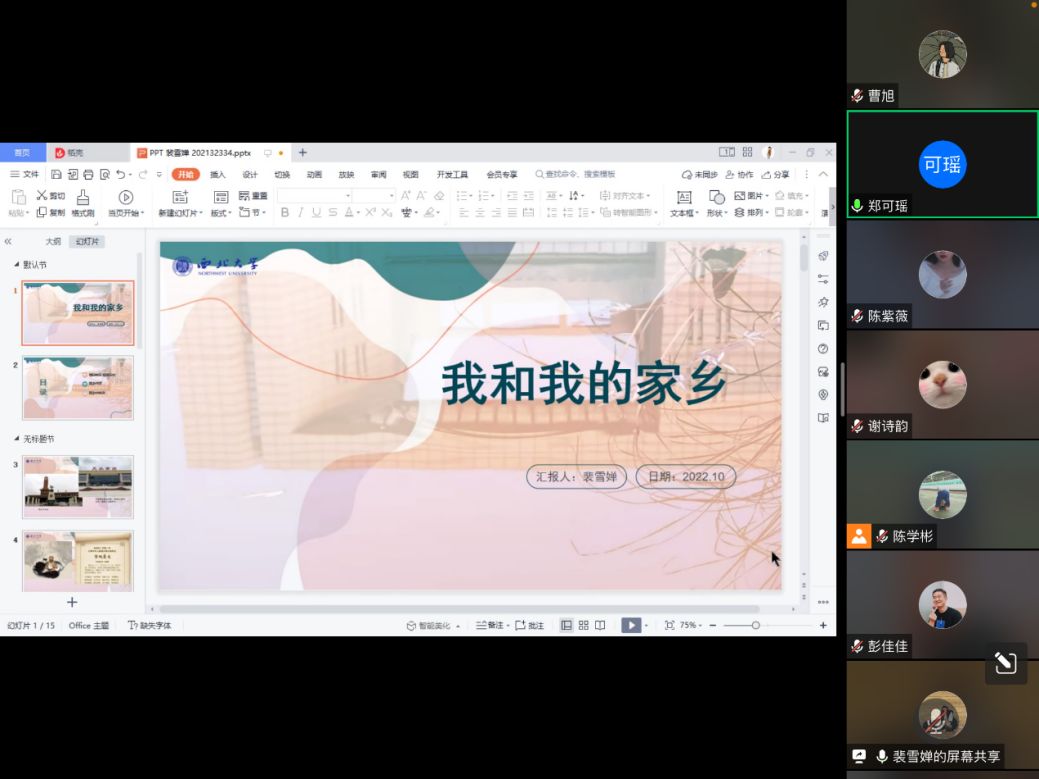1039x779 pixels.
Task: Open the Insert (插入) ribbon tab
Action: tap(217, 174)
